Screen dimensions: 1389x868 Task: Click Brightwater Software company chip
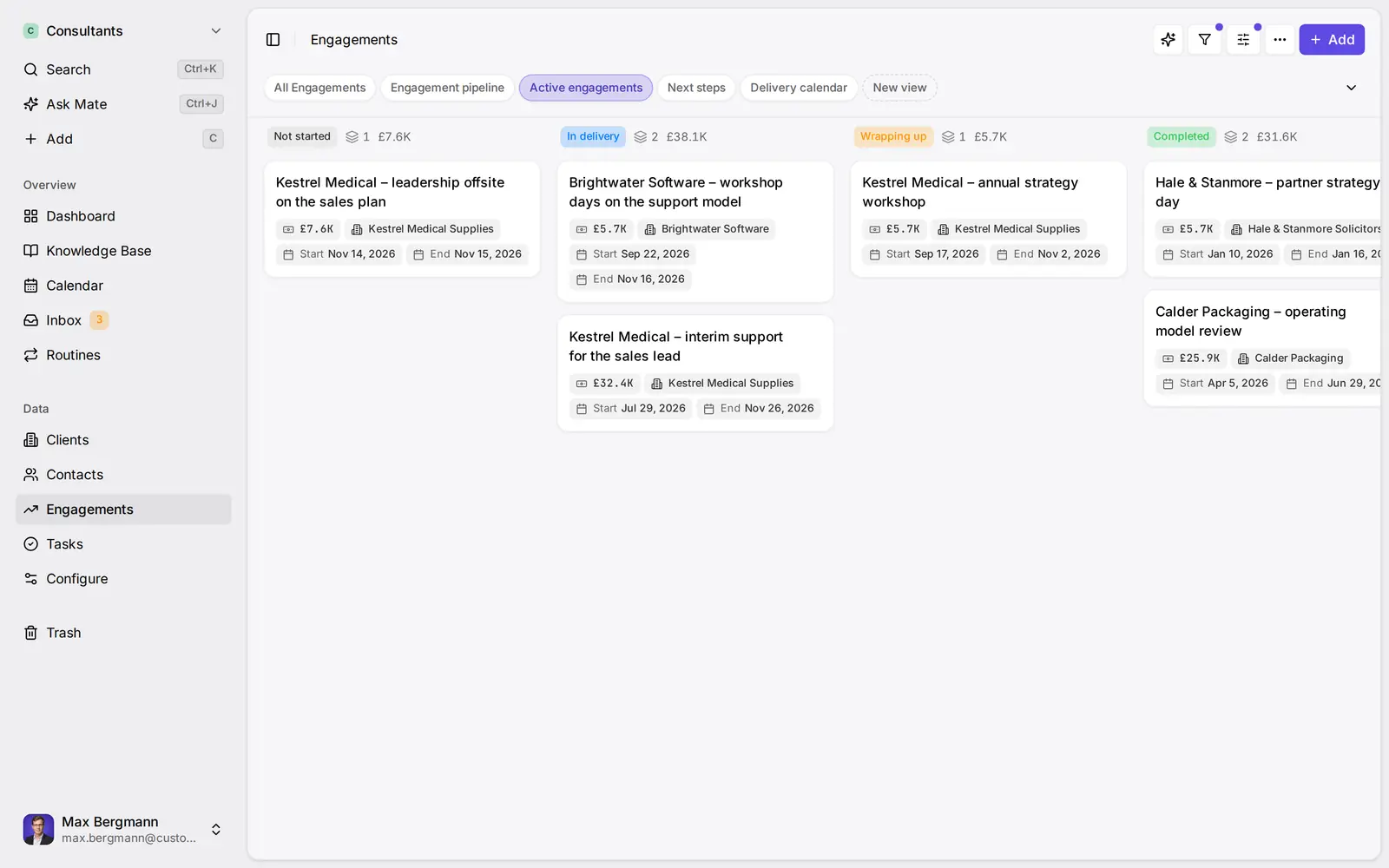pos(707,229)
